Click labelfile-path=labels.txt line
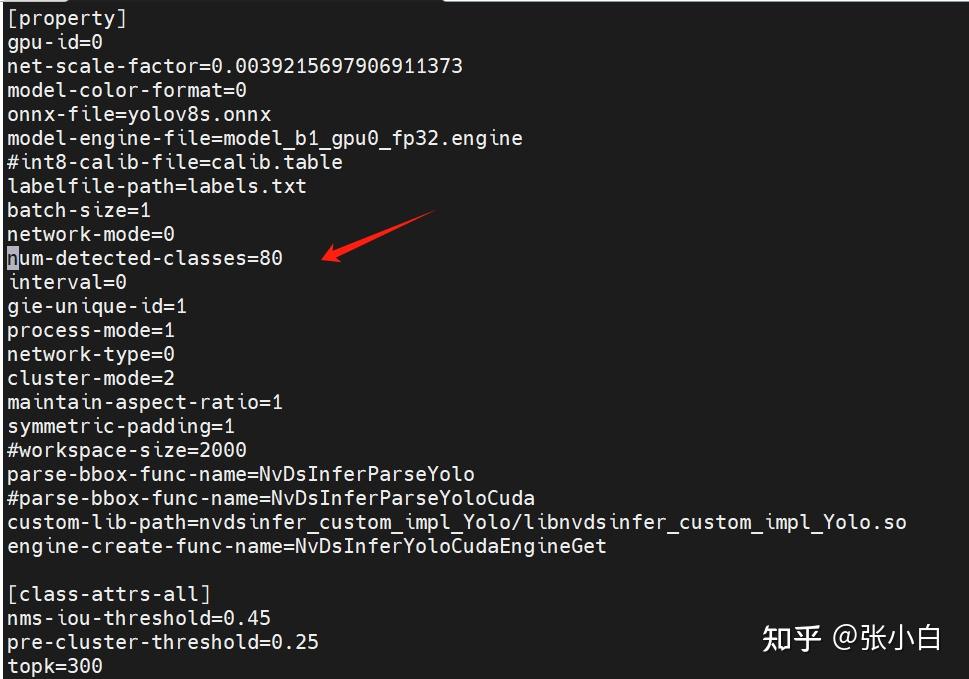The width and height of the screenshot is (969, 679). click(157, 187)
